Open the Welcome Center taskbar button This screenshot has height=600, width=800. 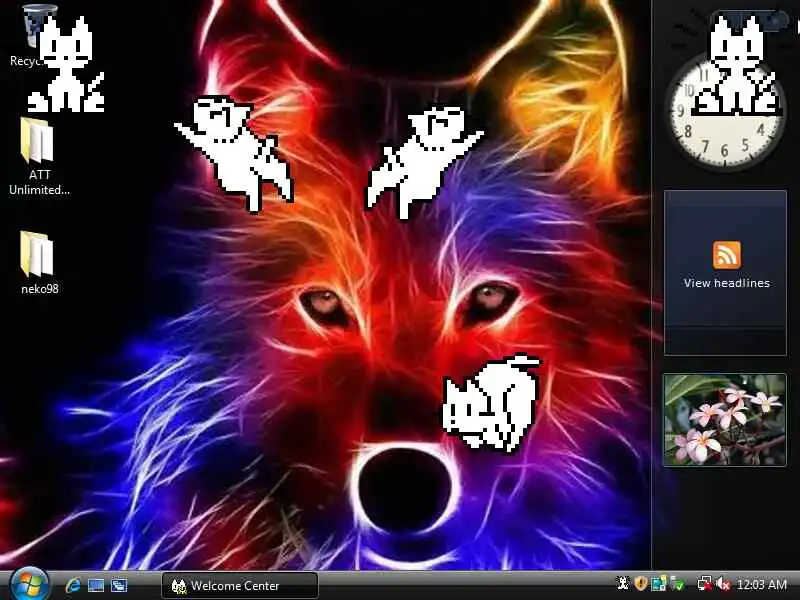coord(240,585)
